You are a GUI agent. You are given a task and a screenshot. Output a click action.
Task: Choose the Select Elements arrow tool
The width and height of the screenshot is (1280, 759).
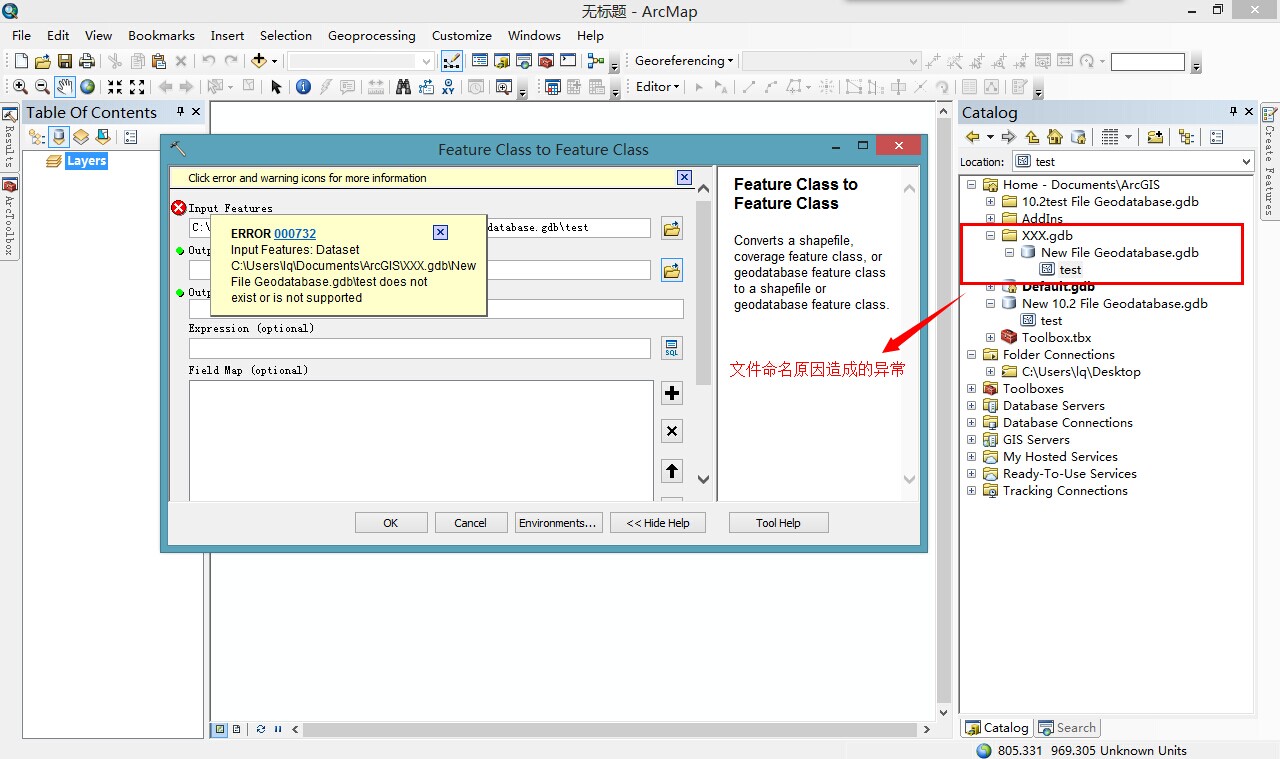coord(277,87)
